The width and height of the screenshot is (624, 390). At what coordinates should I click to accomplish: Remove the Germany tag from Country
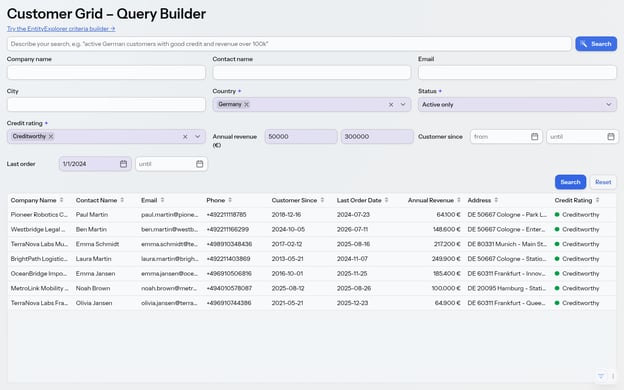(247, 104)
